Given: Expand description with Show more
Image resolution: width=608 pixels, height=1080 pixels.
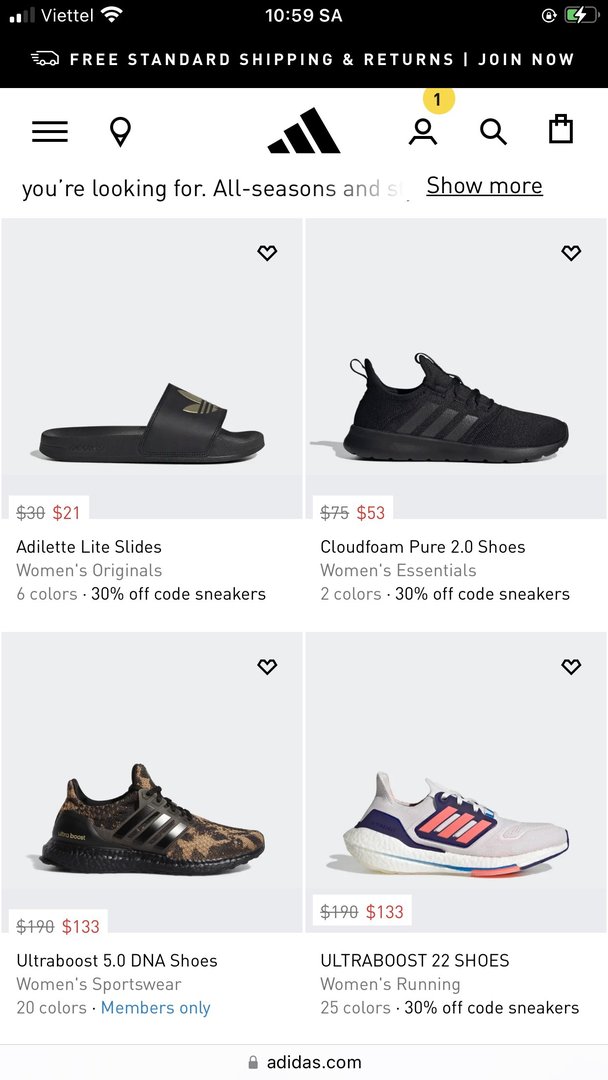Looking at the screenshot, I should coord(484,186).
